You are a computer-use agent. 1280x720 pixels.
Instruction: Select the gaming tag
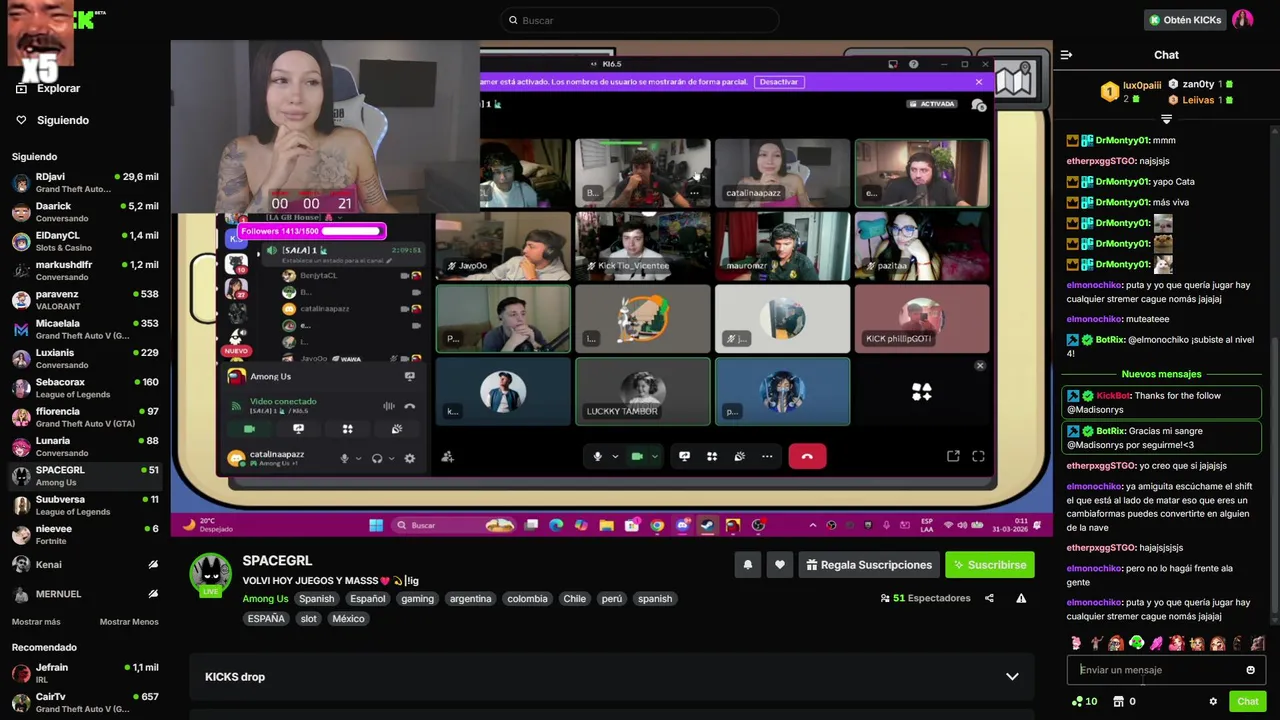[x=417, y=599]
